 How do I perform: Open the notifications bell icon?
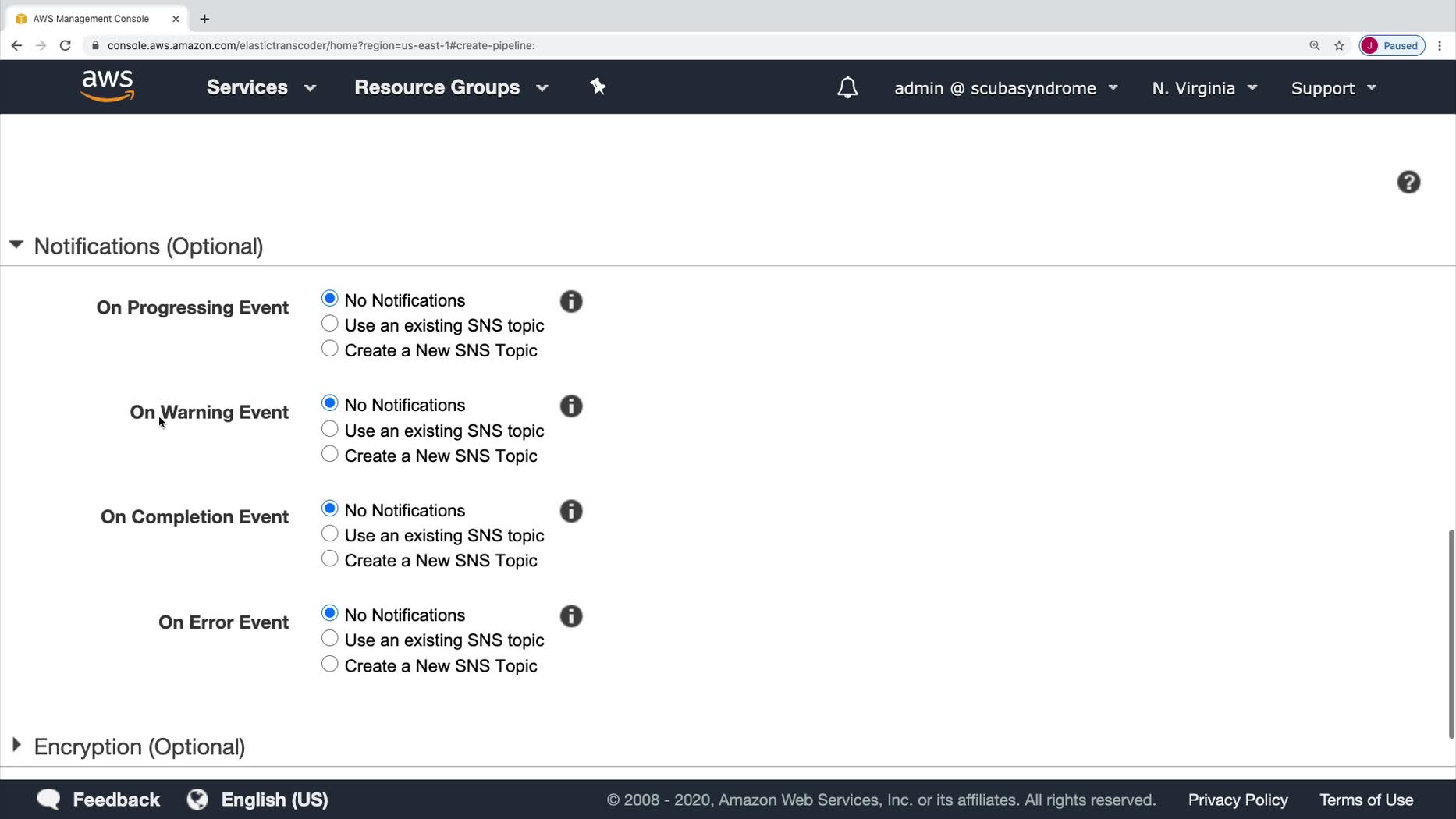pyautogui.click(x=847, y=88)
